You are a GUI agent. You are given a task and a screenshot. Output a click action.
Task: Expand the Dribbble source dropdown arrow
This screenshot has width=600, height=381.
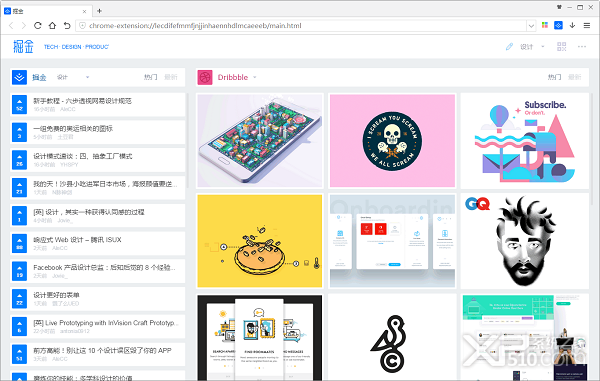click(254, 77)
